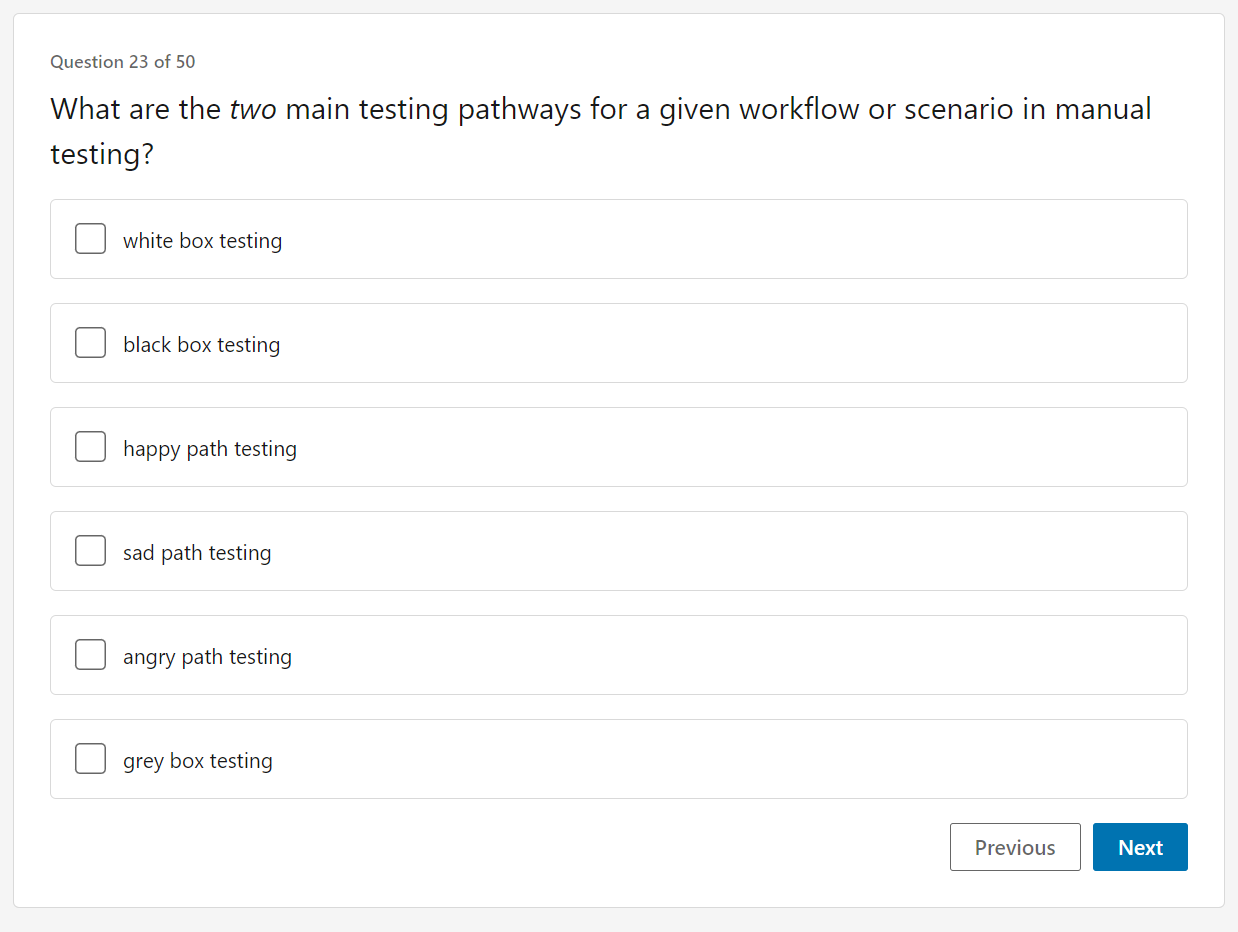This screenshot has height=932, width=1238.
Task: Check the happy path testing checkbox
Action: (x=90, y=446)
